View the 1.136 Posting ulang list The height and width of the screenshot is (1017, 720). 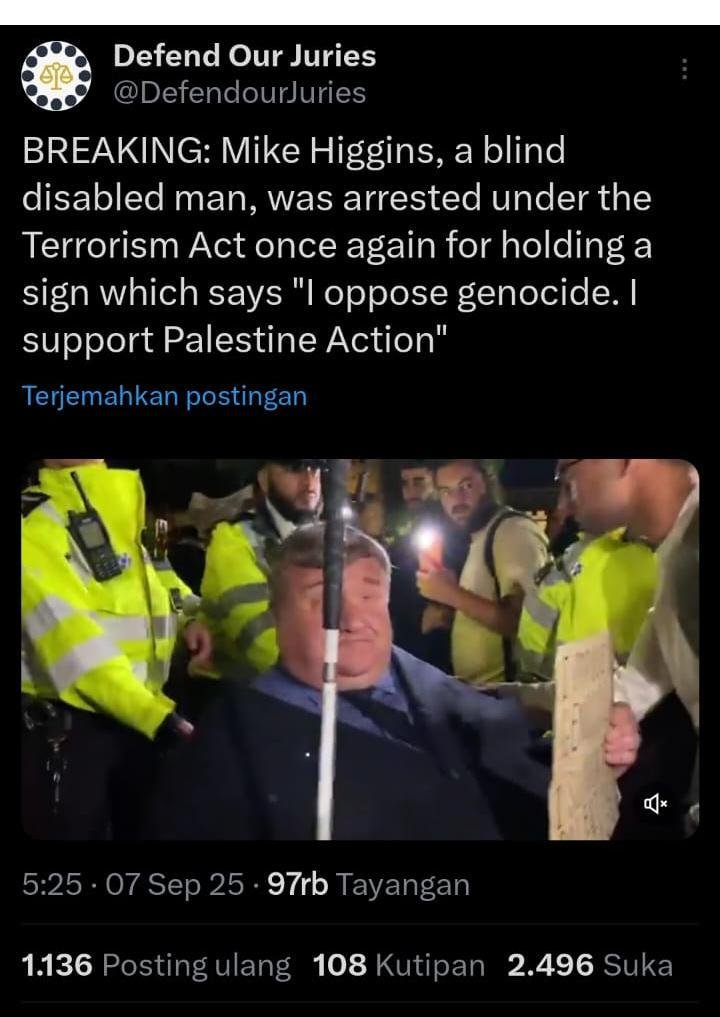(156, 965)
